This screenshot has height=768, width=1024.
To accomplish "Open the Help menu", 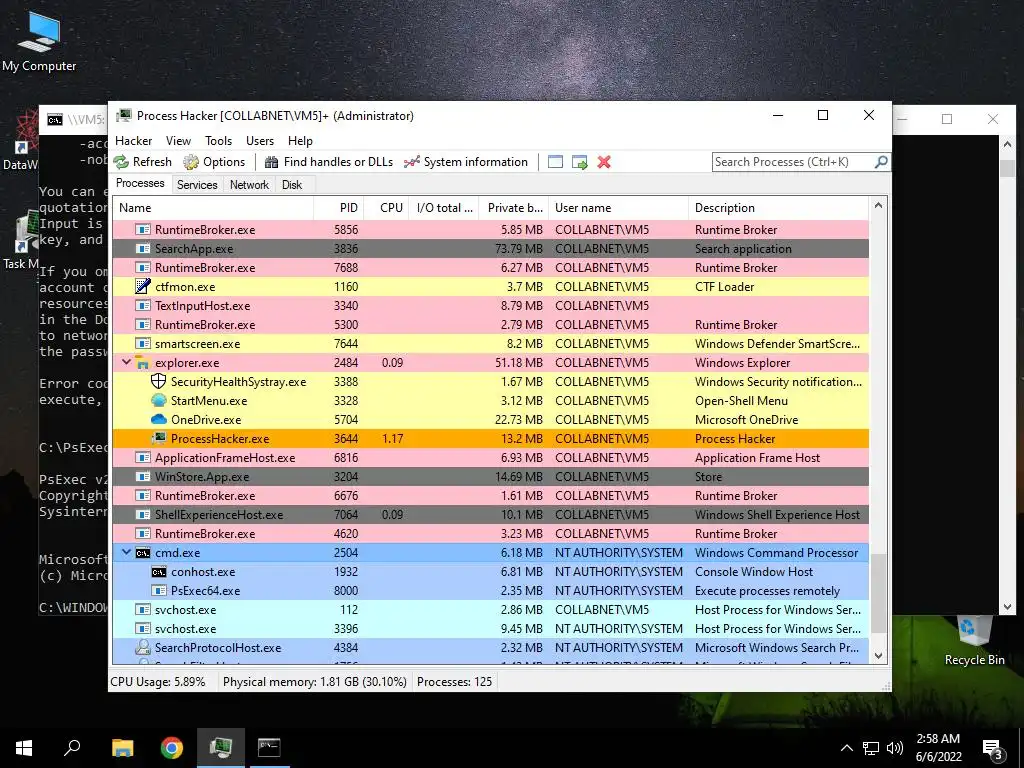I will point(300,141).
